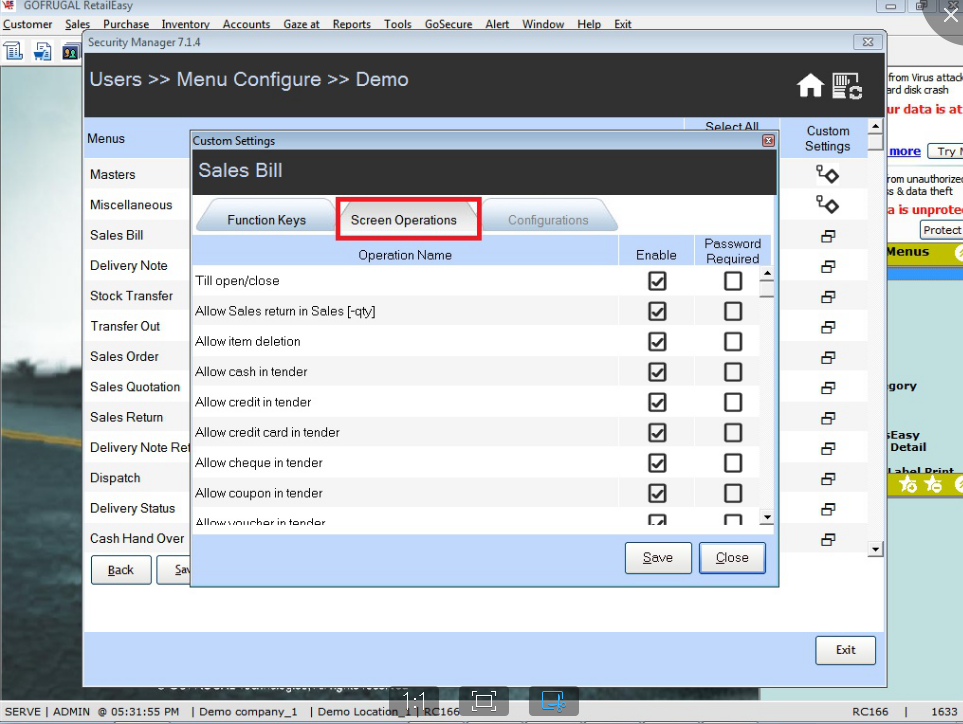963x724 pixels.
Task: Toggle Password Required for Till open/close
Action: pos(733,281)
